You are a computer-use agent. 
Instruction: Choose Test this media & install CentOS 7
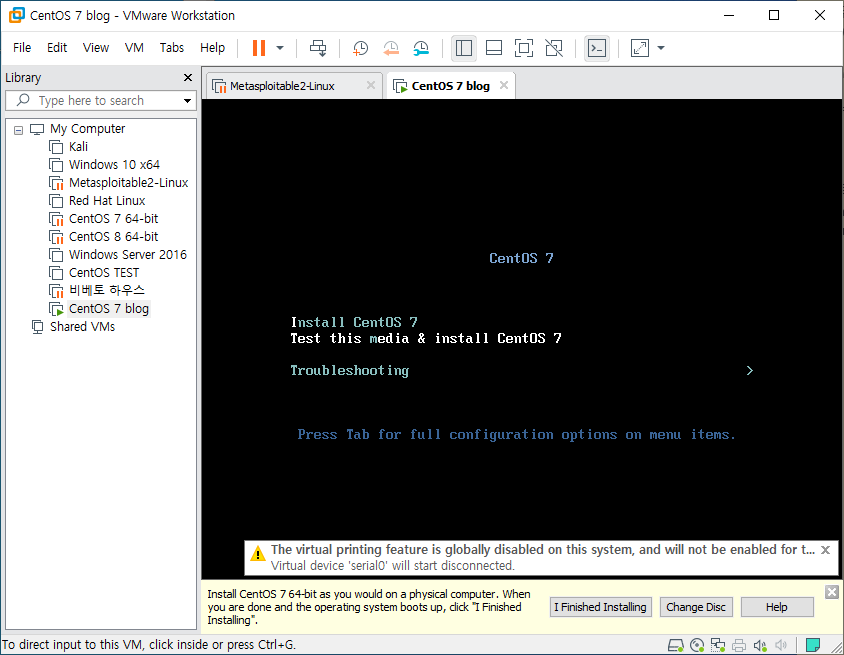pos(426,339)
